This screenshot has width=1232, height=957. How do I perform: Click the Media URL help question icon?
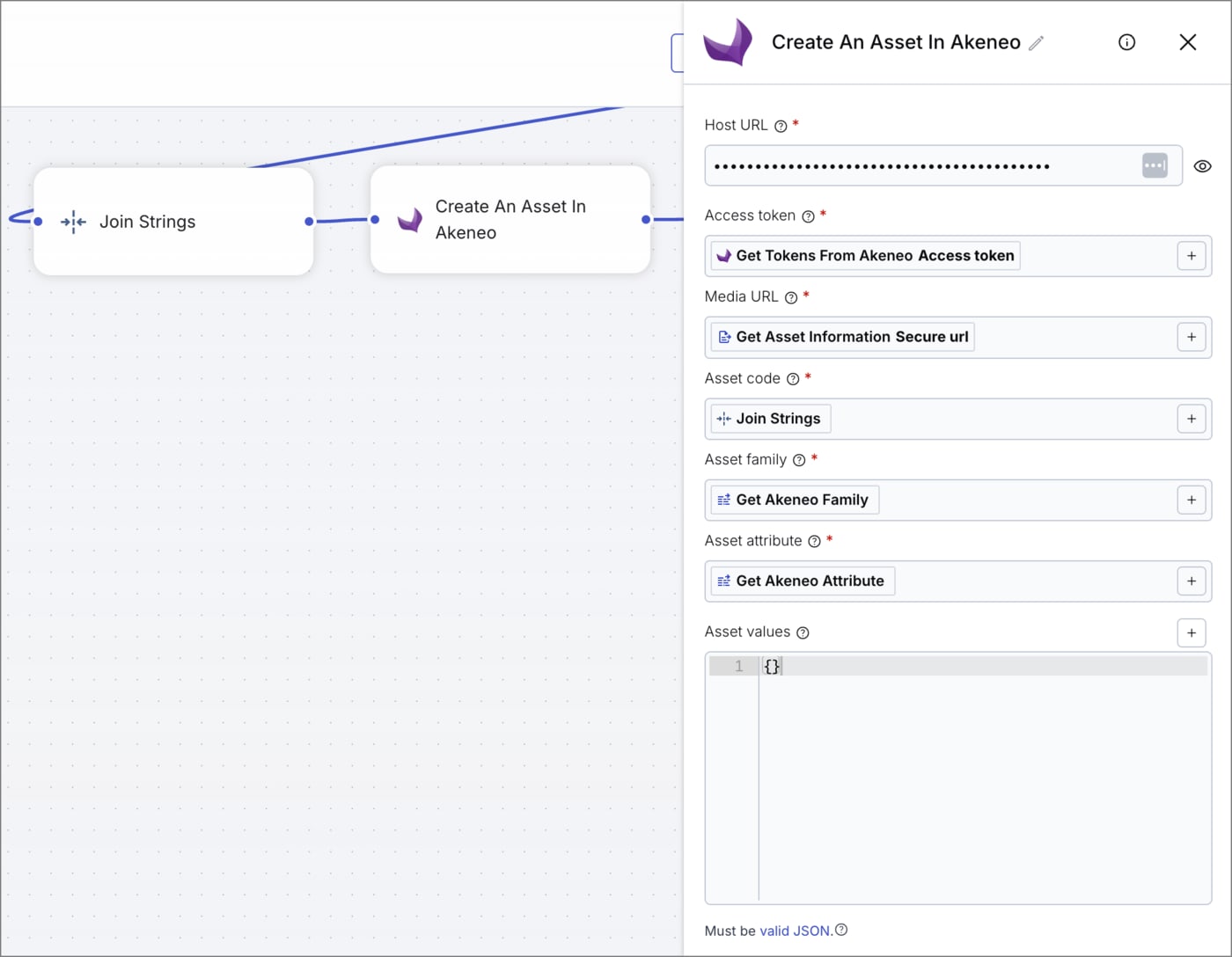pos(790,297)
